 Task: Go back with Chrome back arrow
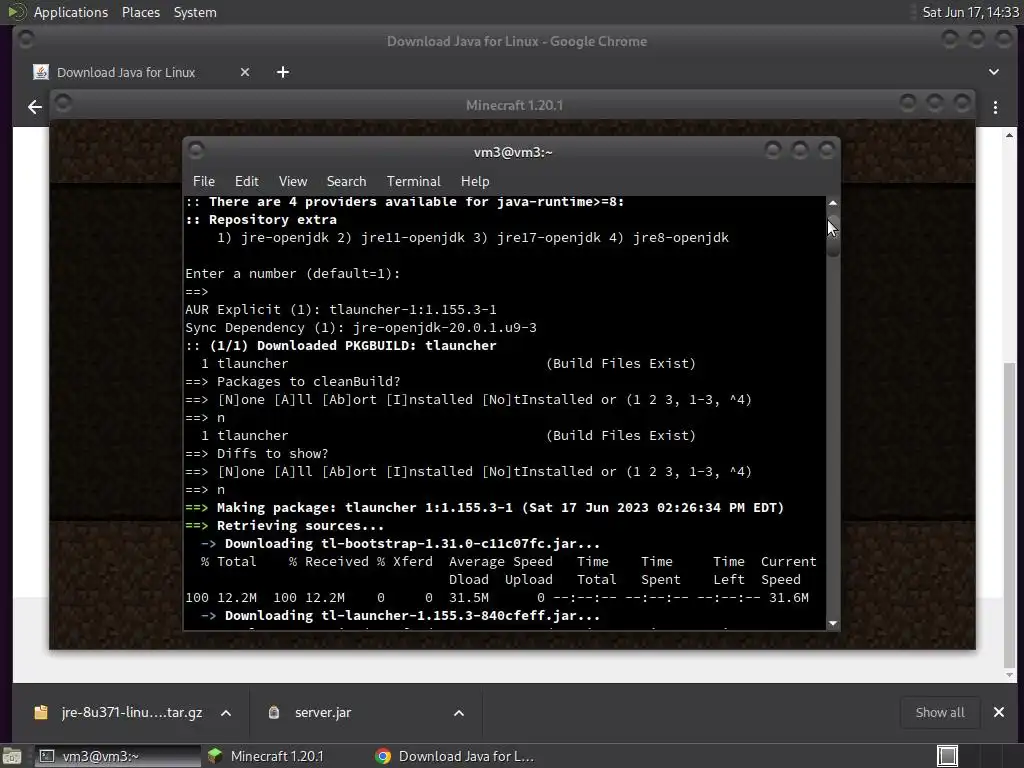coord(35,107)
